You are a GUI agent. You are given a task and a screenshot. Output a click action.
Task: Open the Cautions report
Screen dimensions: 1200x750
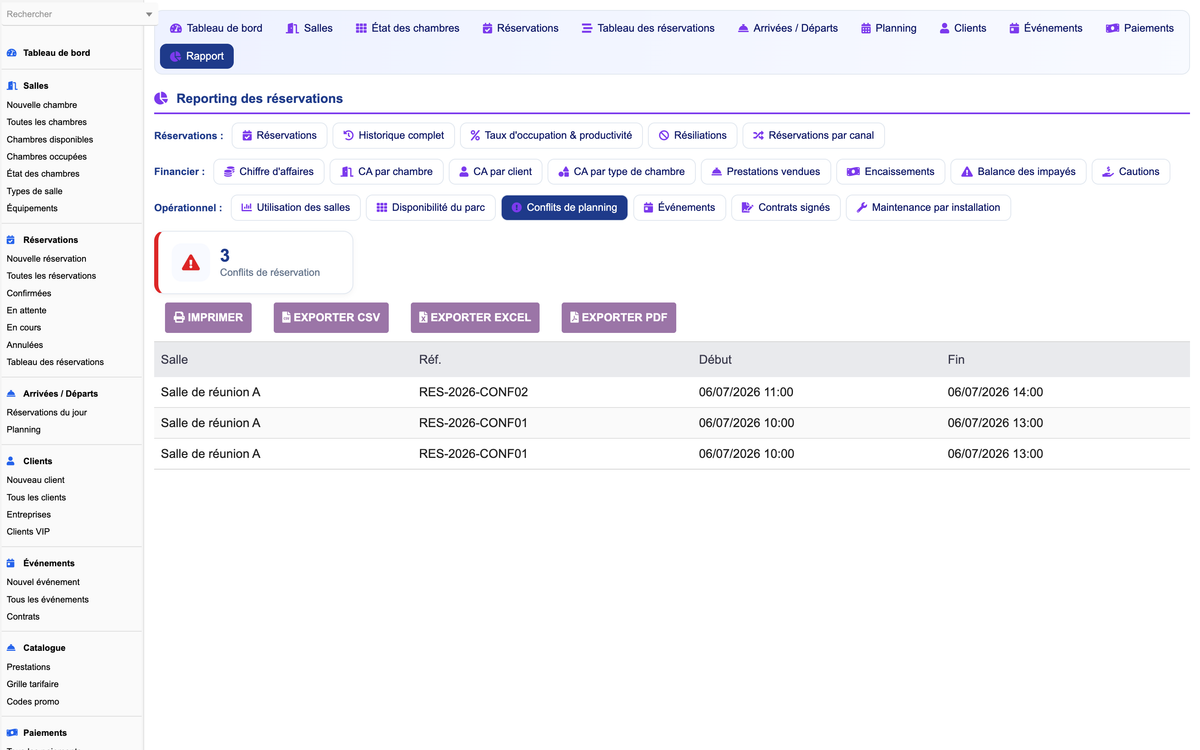[x=1131, y=172]
